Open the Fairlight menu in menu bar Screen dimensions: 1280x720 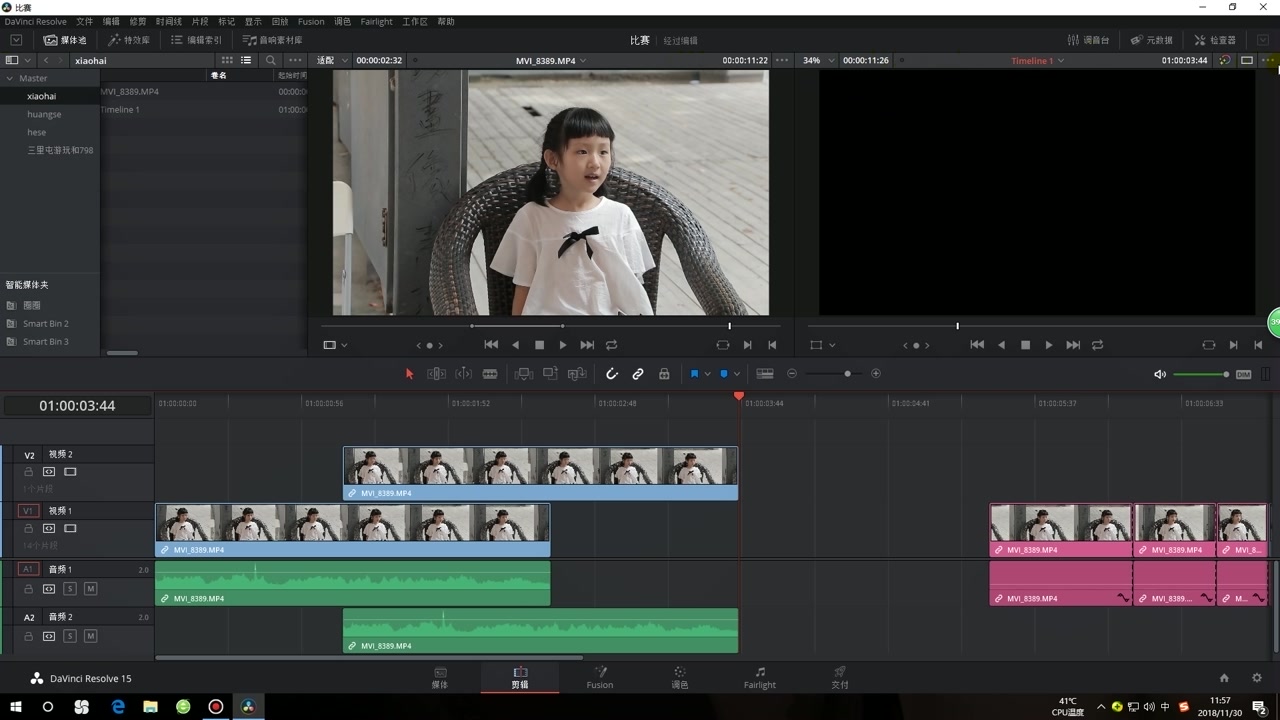pyautogui.click(x=377, y=21)
